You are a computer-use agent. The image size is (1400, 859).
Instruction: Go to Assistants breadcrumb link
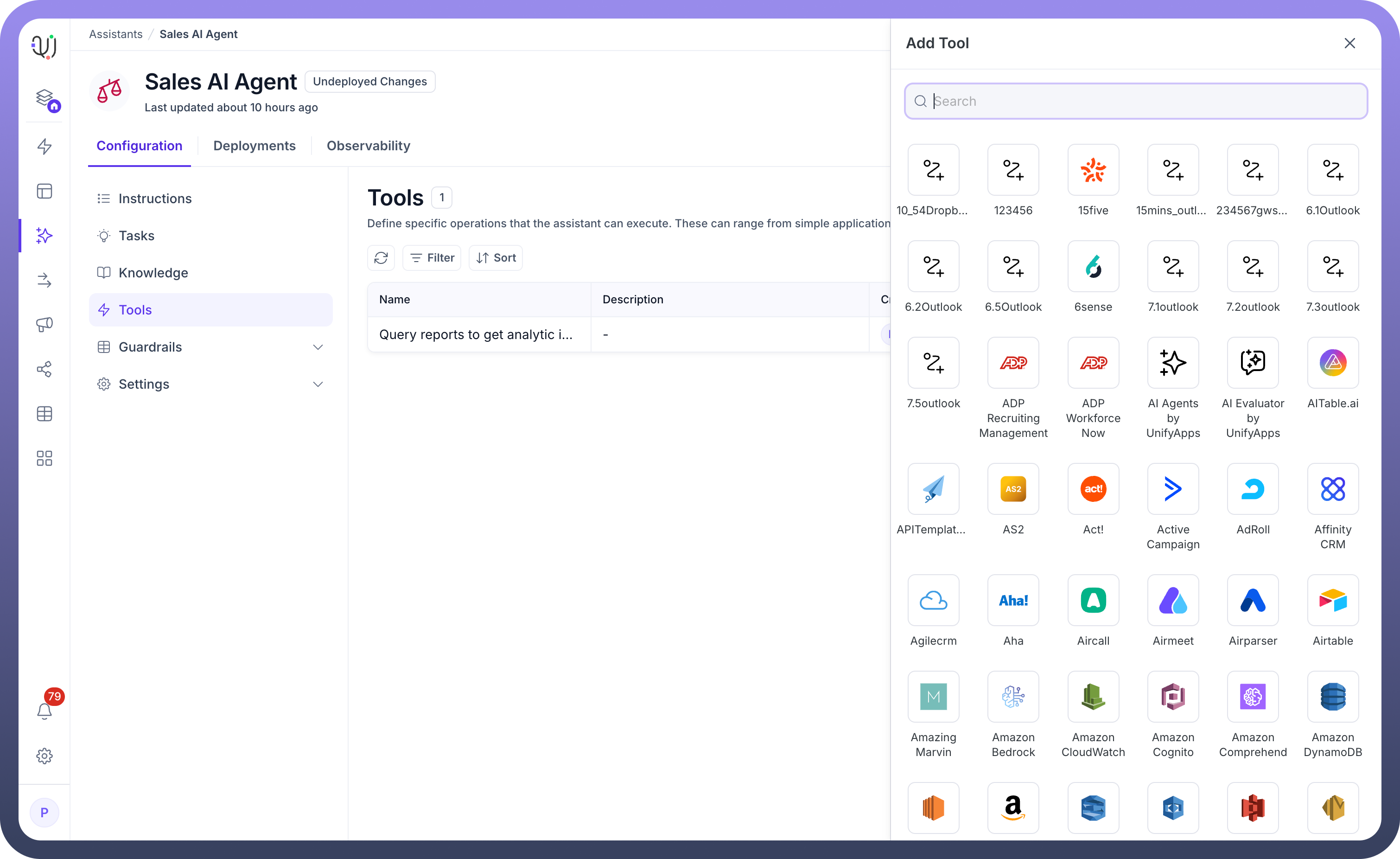115,34
